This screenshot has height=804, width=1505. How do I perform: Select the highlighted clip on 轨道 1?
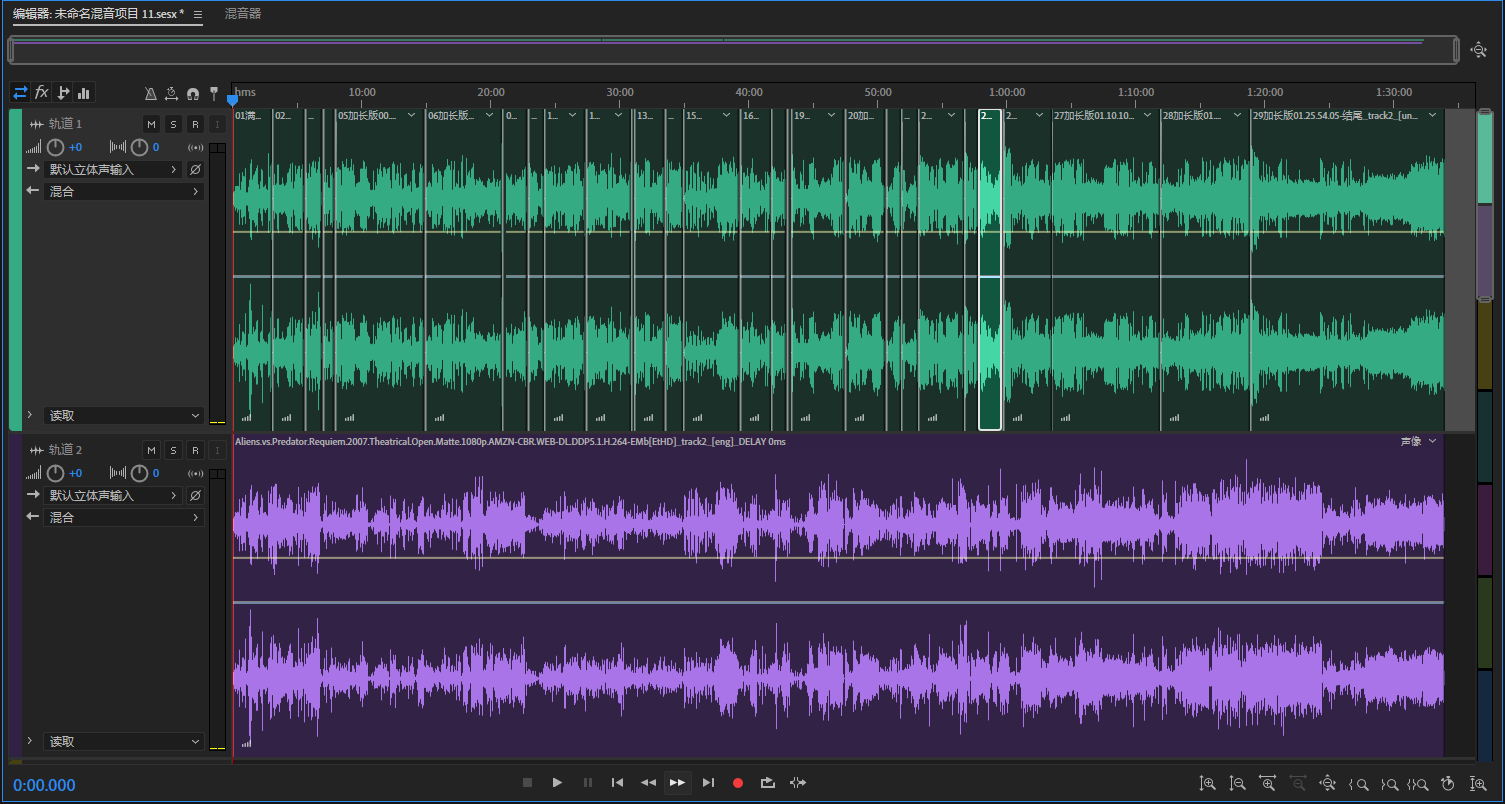point(989,270)
